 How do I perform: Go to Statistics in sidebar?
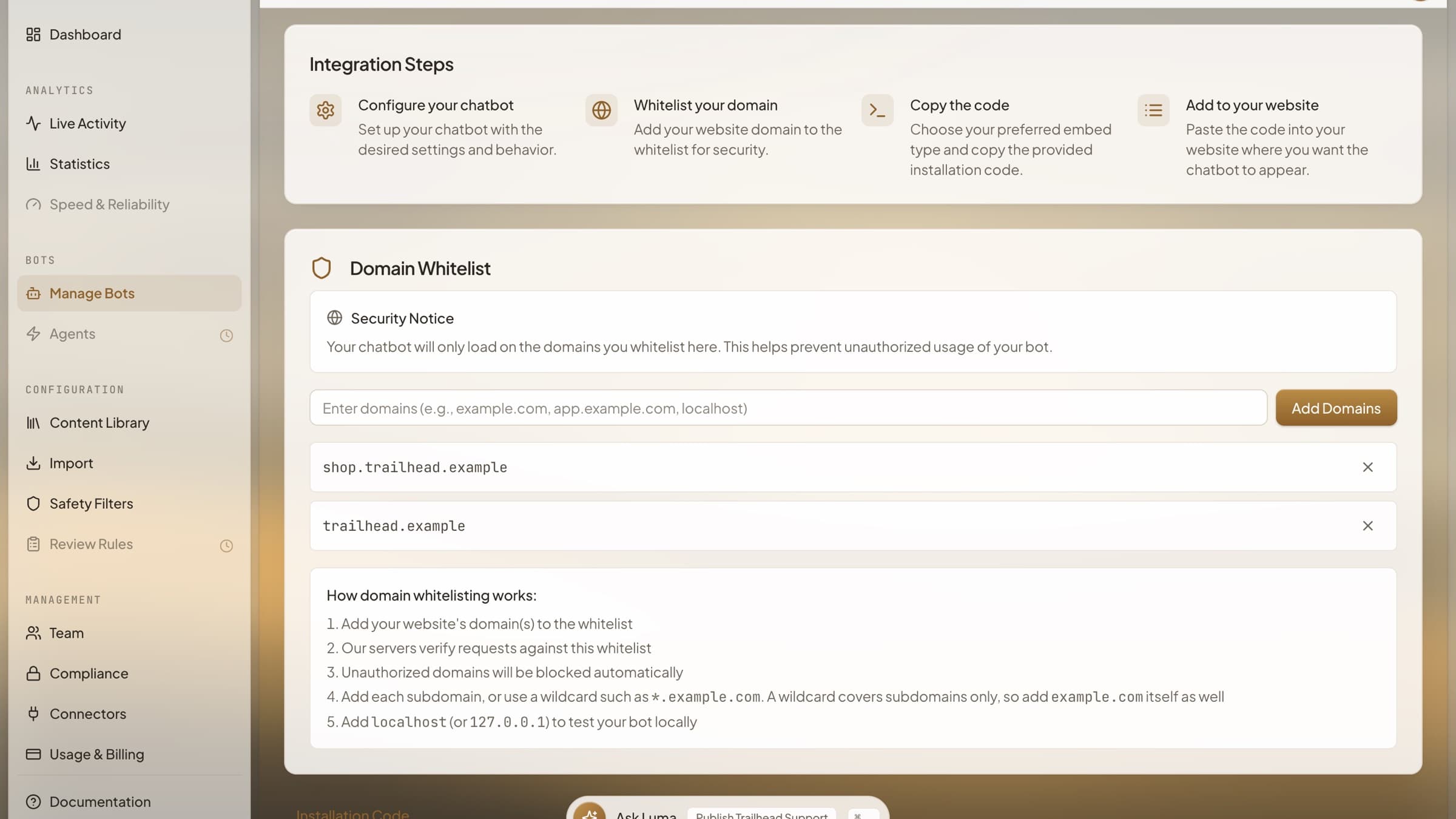click(x=129, y=164)
